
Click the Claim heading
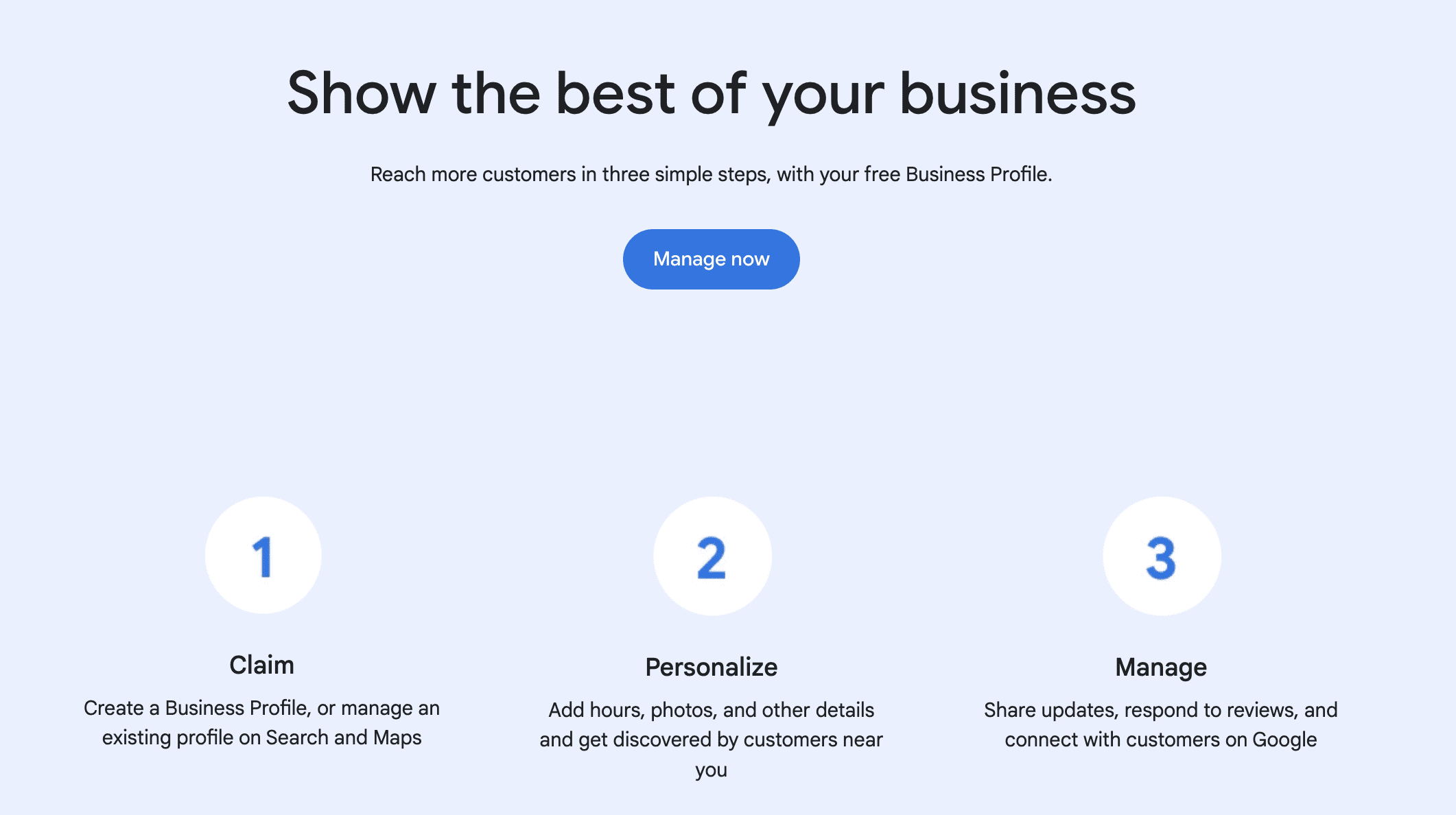tap(262, 665)
